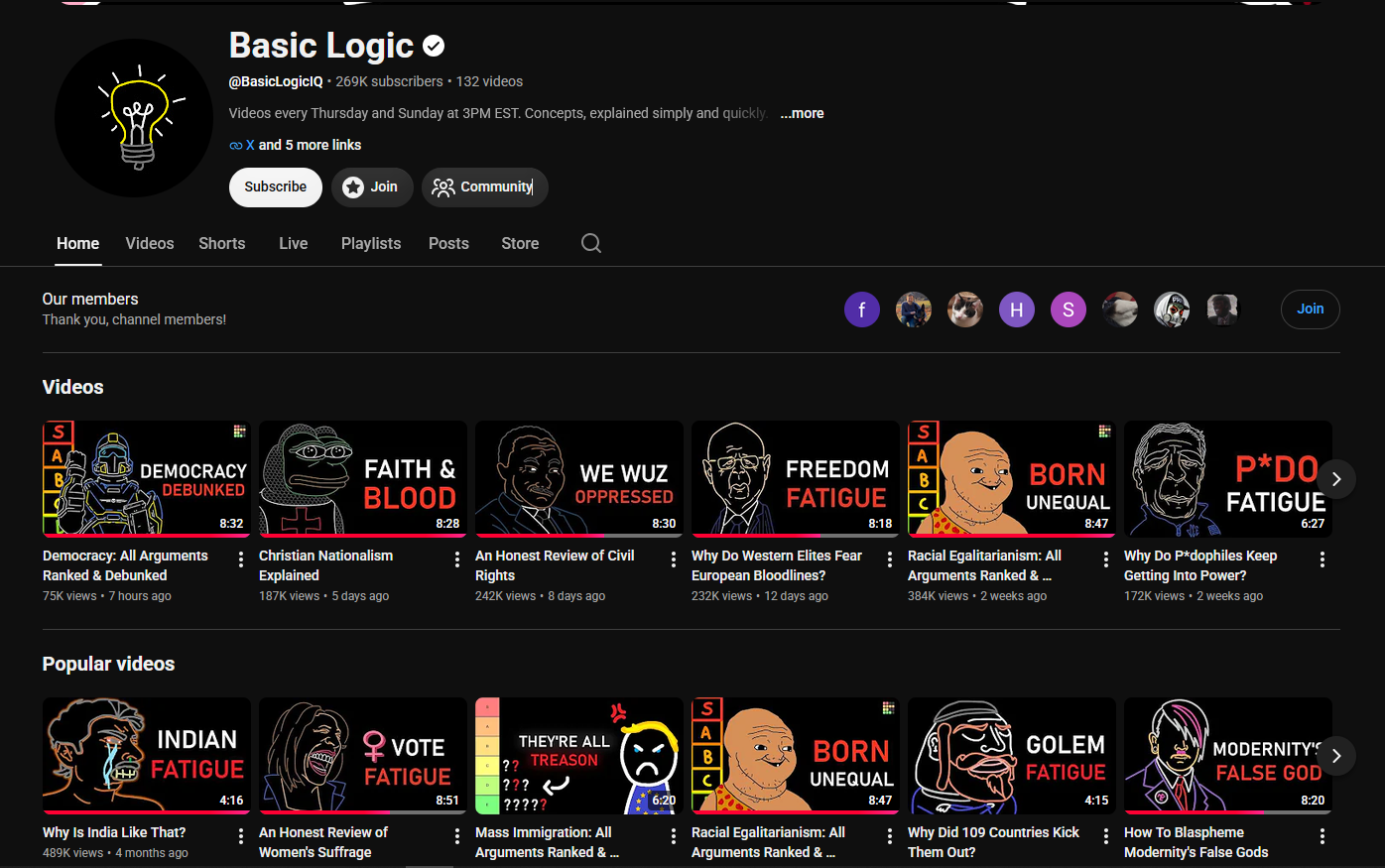Open options for Western Elites Fear video
Image resolution: width=1385 pixels, height=868 pixels.
point(890,559)
